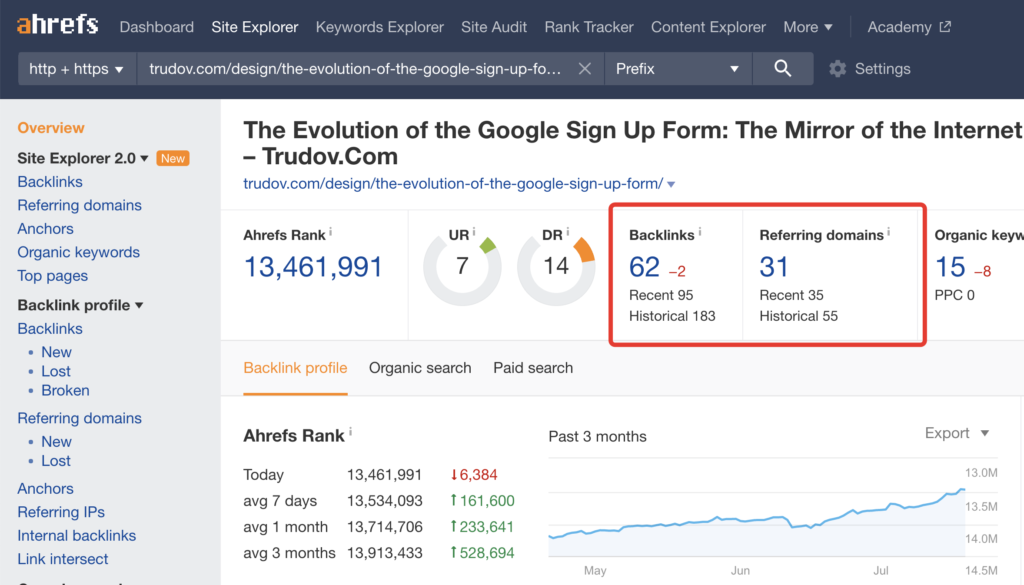1024x585 pixels.
Task: Open Referring IPs in the sidebar
Action: pyautogui.click(x=61, y=512)
